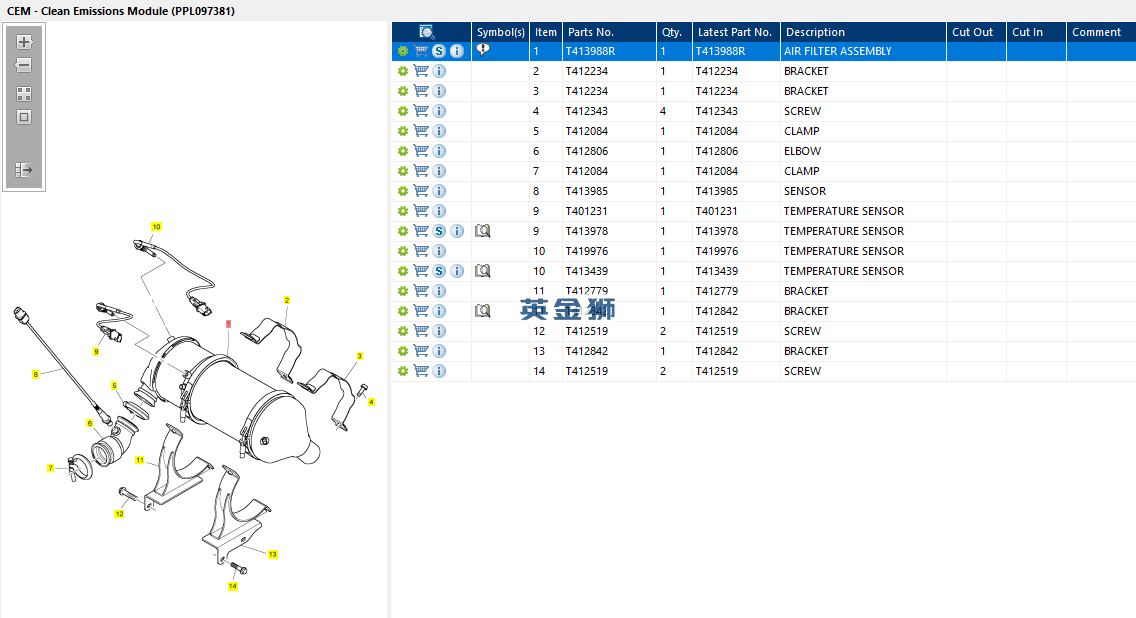Click the gear icon for AIR FILTER ASSEMBLY row
This screenshot has width=1136, height=618.
[x=403, y=51]
